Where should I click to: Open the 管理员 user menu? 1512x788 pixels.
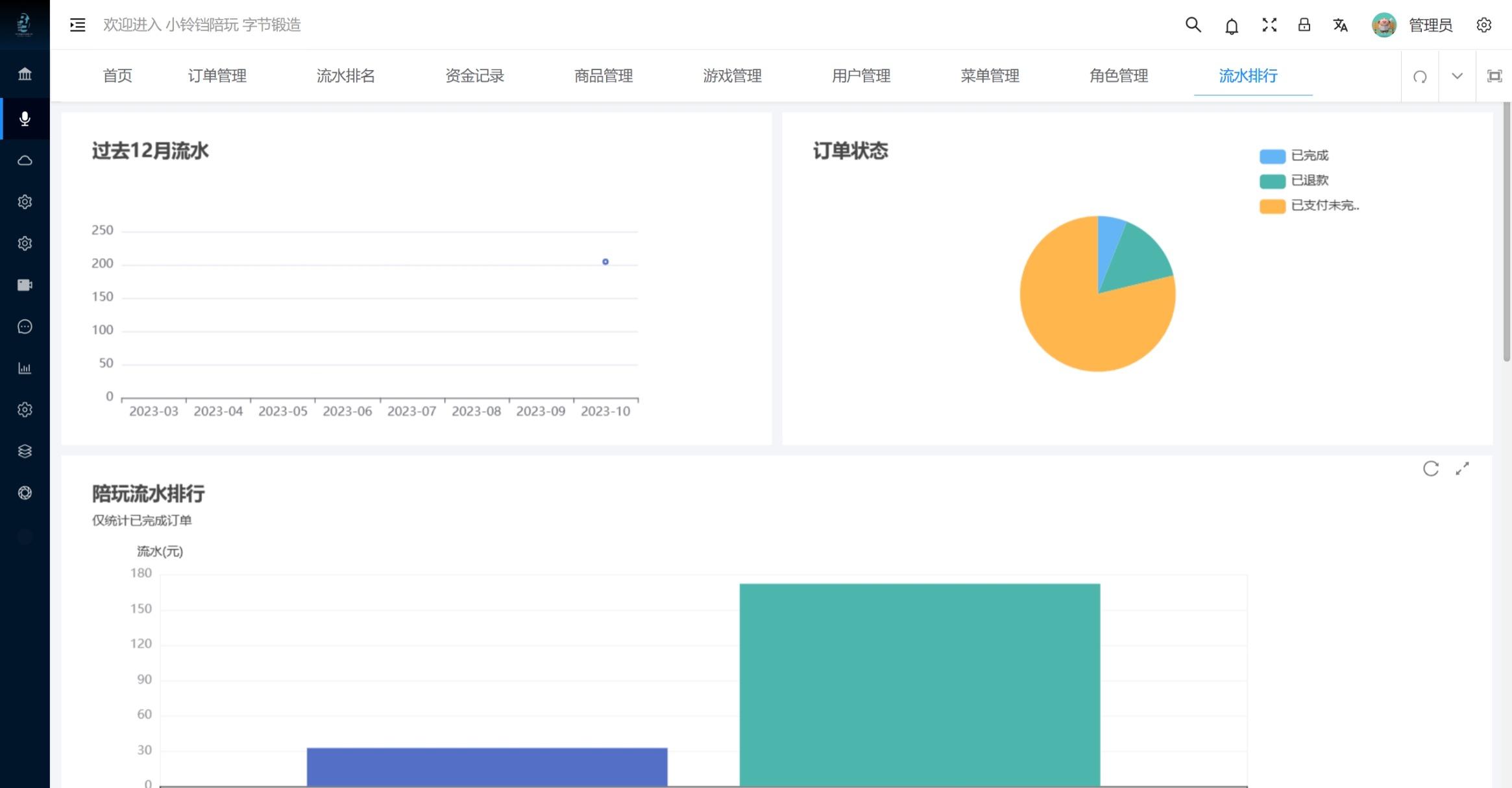coord(1430,25)
